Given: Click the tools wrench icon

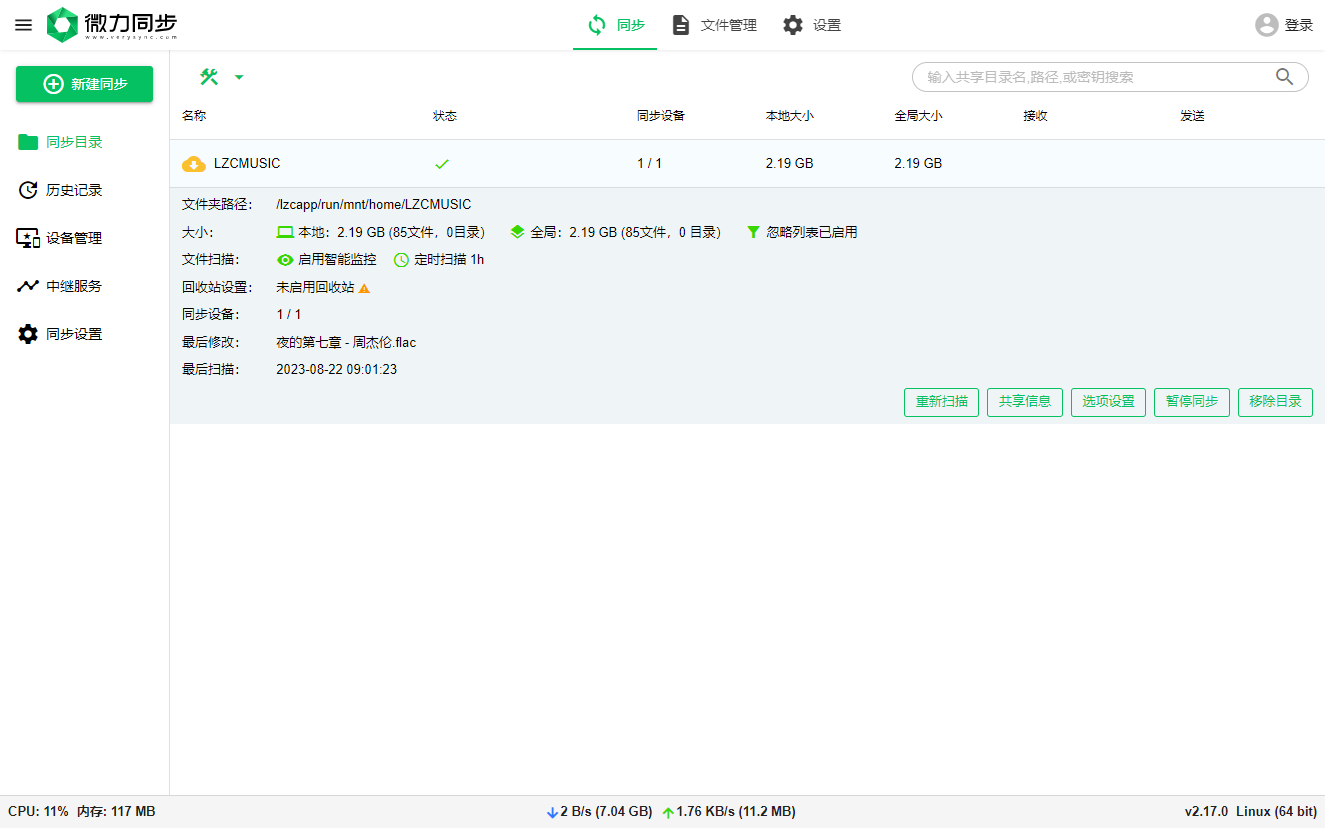Looking at the screenshot, I should [x=209, y=77].
